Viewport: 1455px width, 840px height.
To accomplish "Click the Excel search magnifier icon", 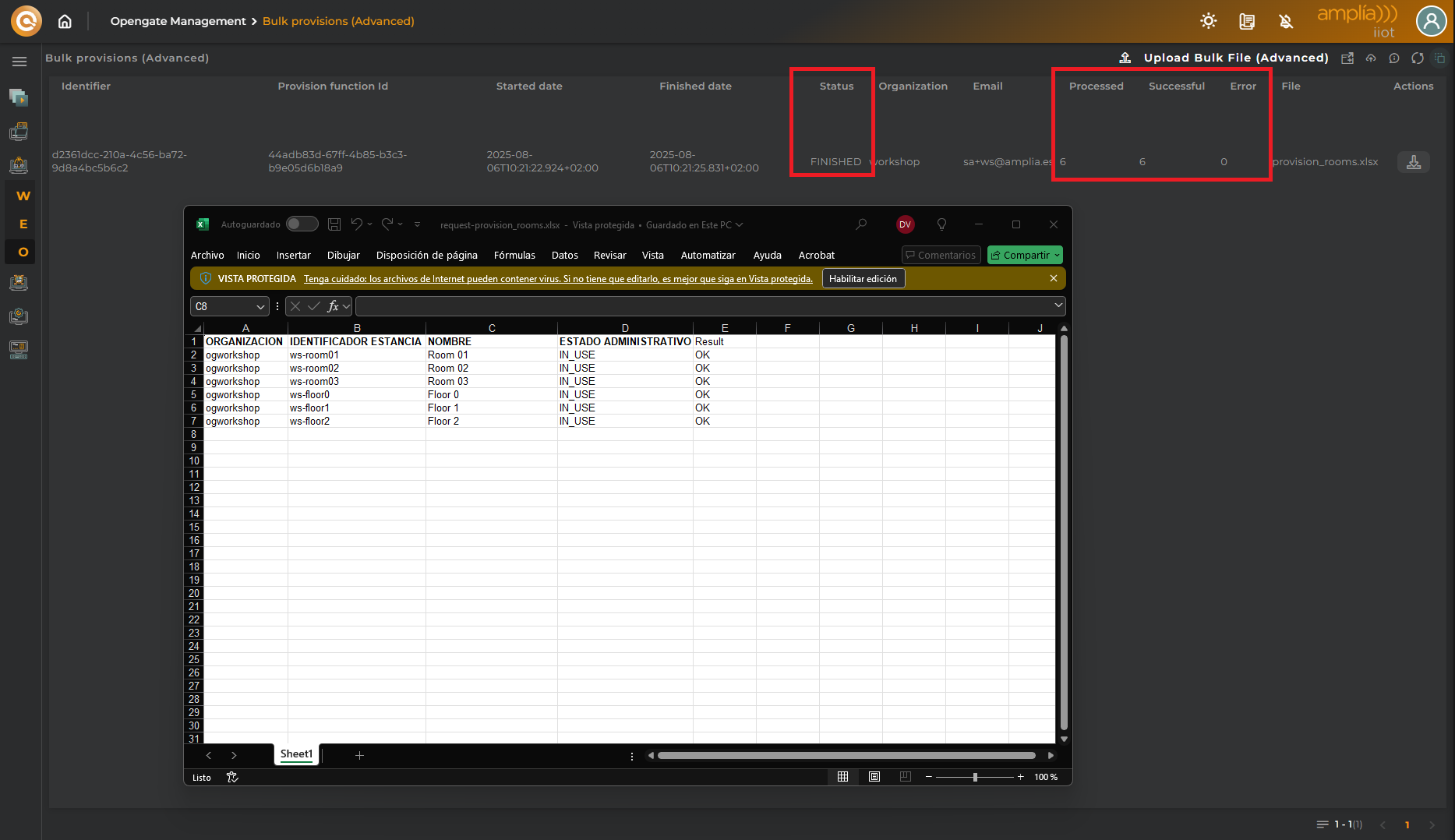I will (861, 224).
